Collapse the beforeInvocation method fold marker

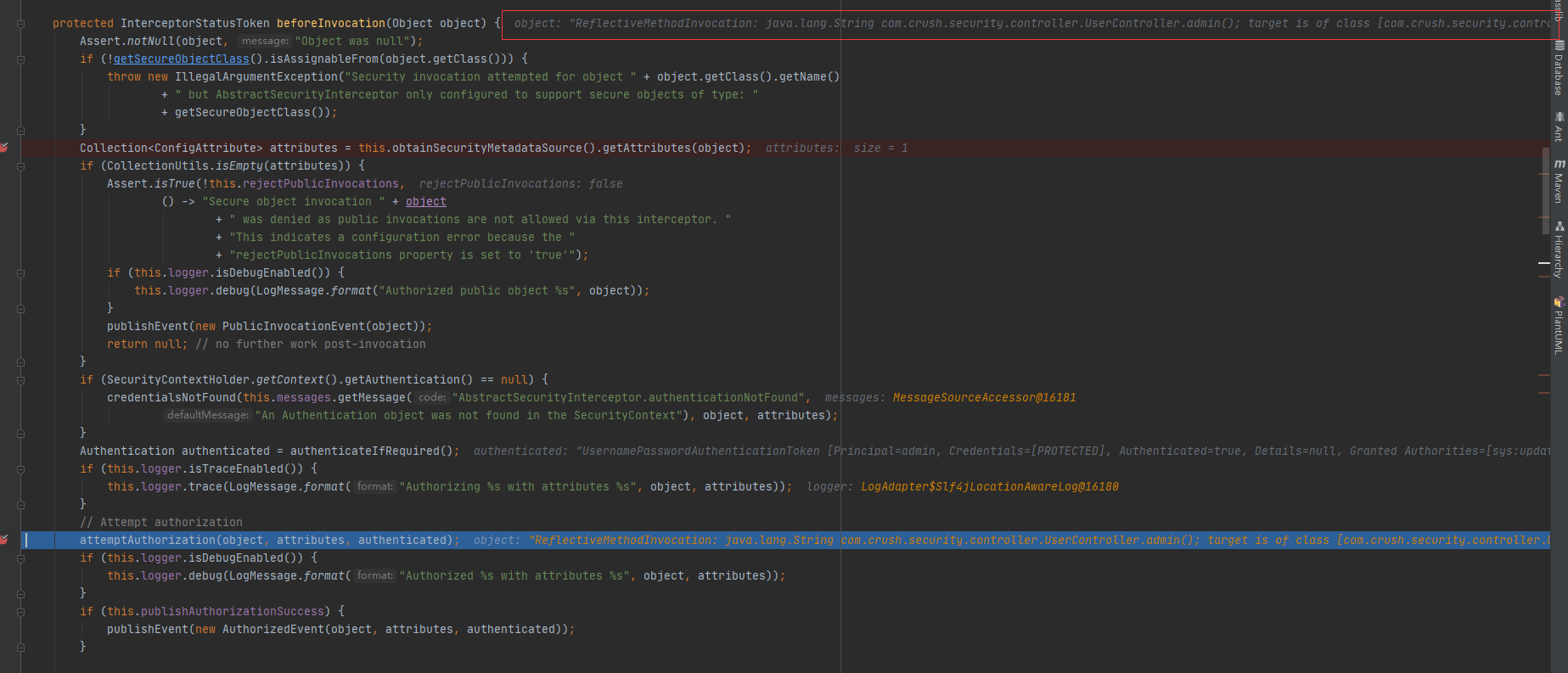click(x=20, y=23)
